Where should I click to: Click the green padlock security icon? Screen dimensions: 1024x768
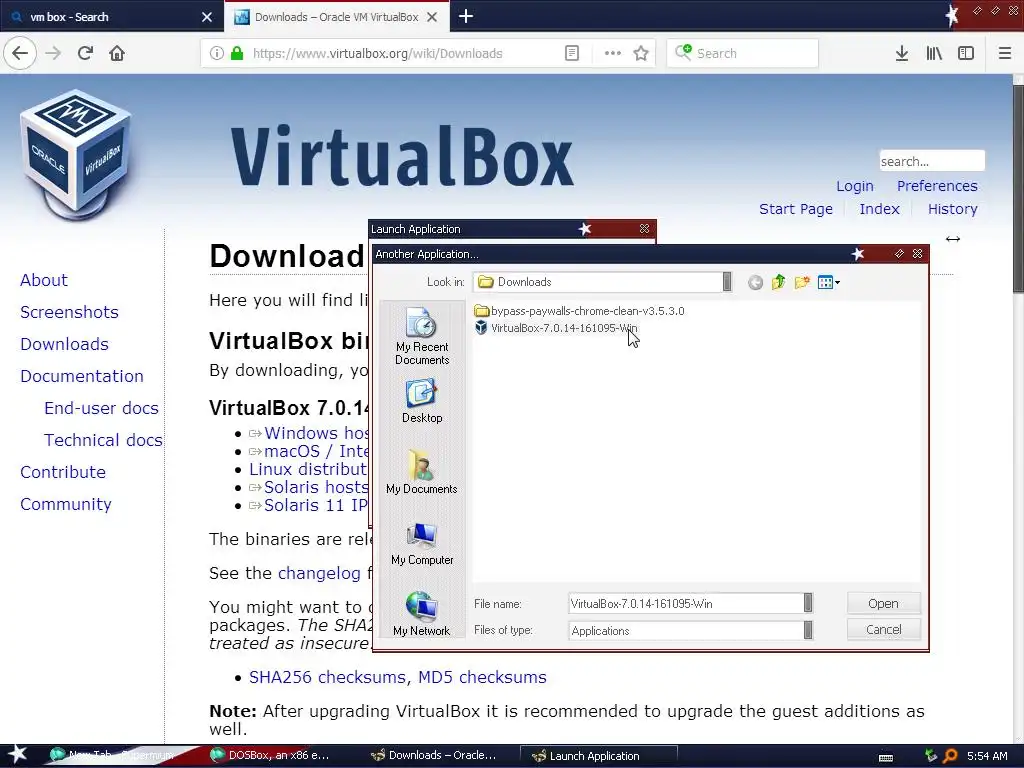click(238, 53)
